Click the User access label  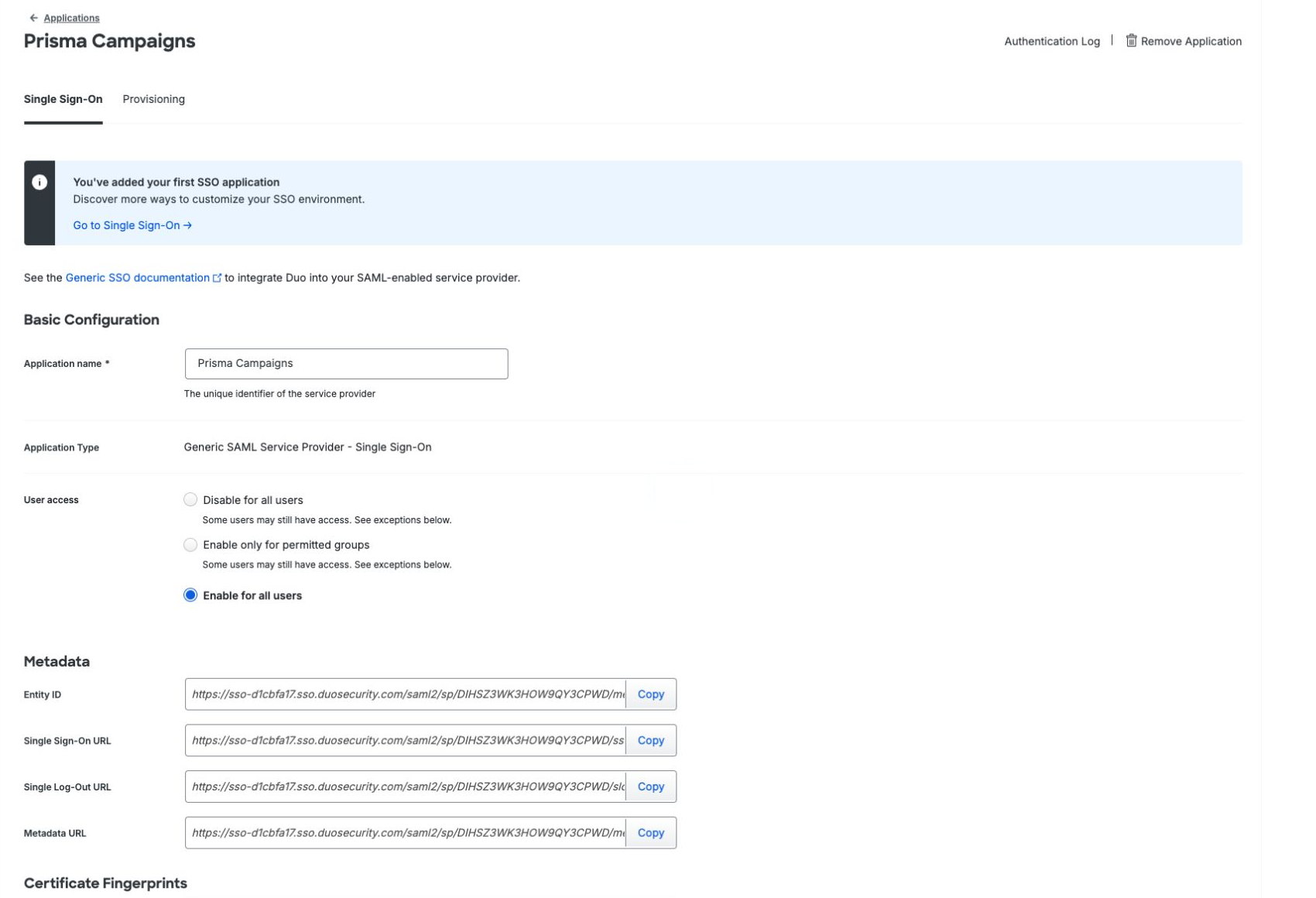(x=51, y=500)
